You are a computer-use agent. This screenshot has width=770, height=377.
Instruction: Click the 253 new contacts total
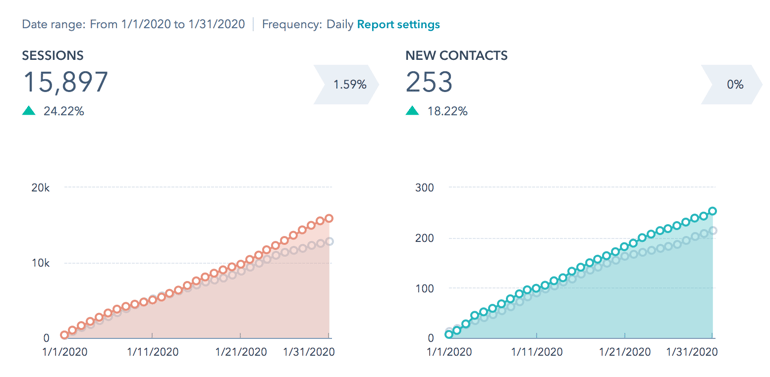pyautogui.click(x=429, y=82)
